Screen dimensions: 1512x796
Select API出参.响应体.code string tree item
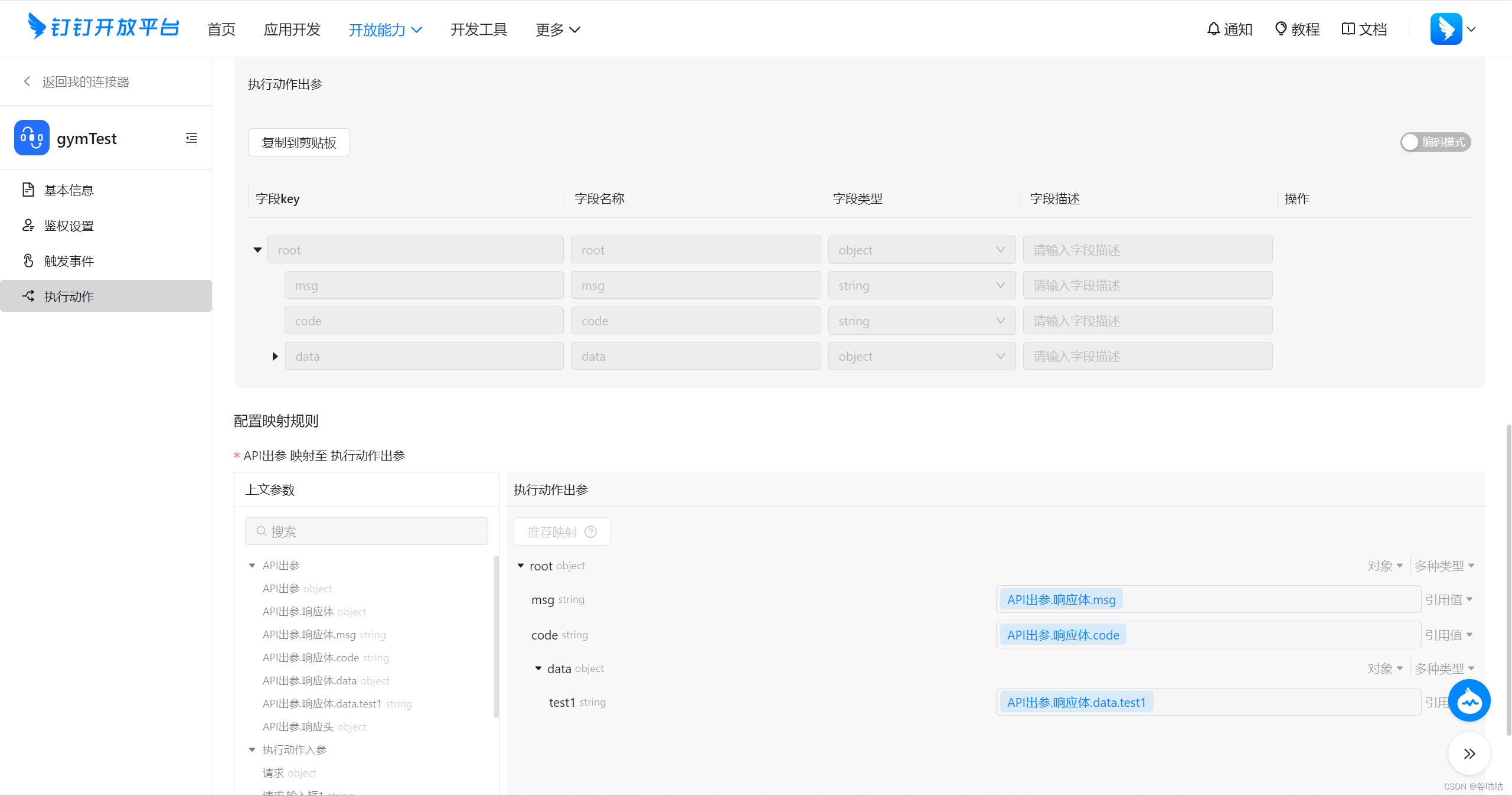[x=325, y=658]
